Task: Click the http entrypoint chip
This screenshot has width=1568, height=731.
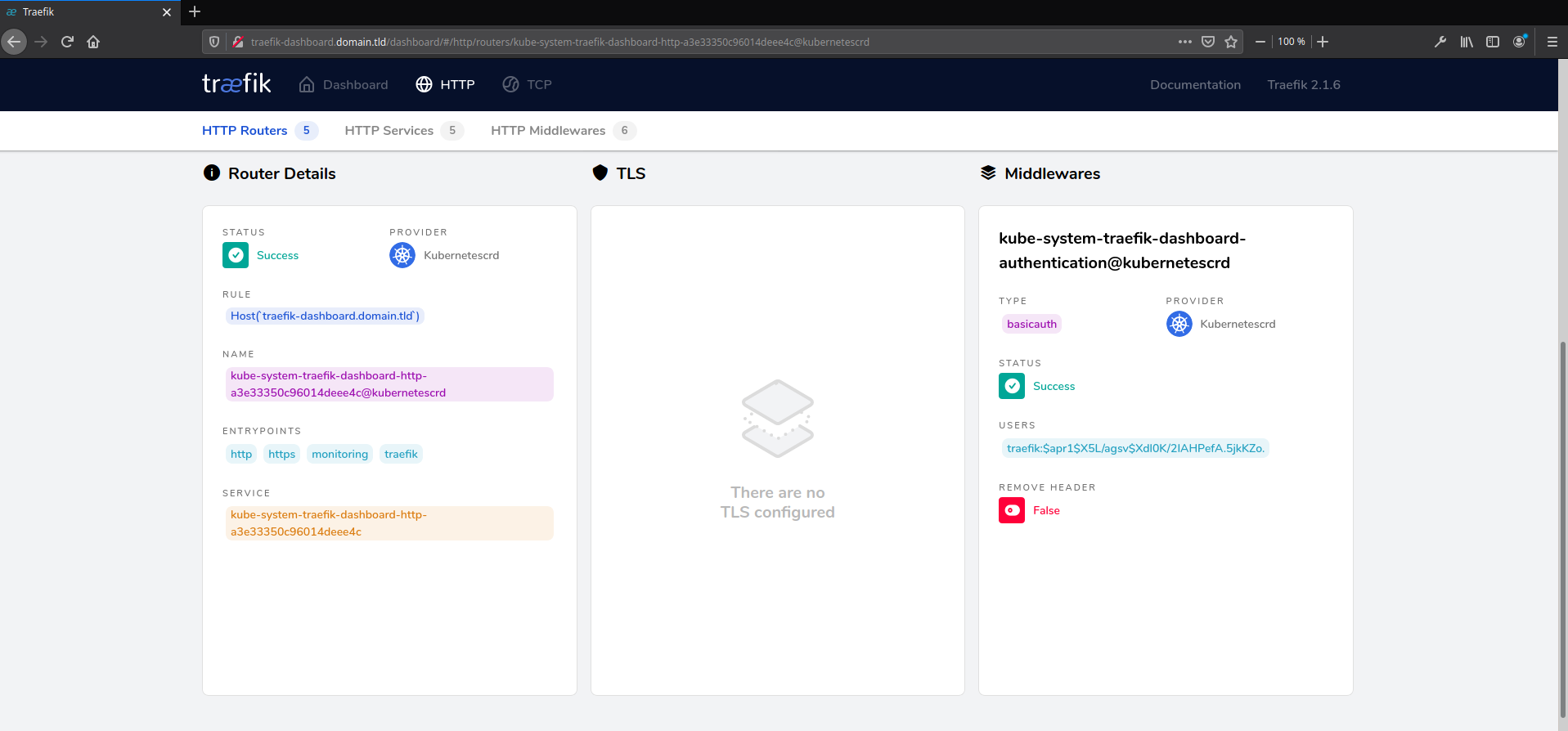Action: click(241, 454)
